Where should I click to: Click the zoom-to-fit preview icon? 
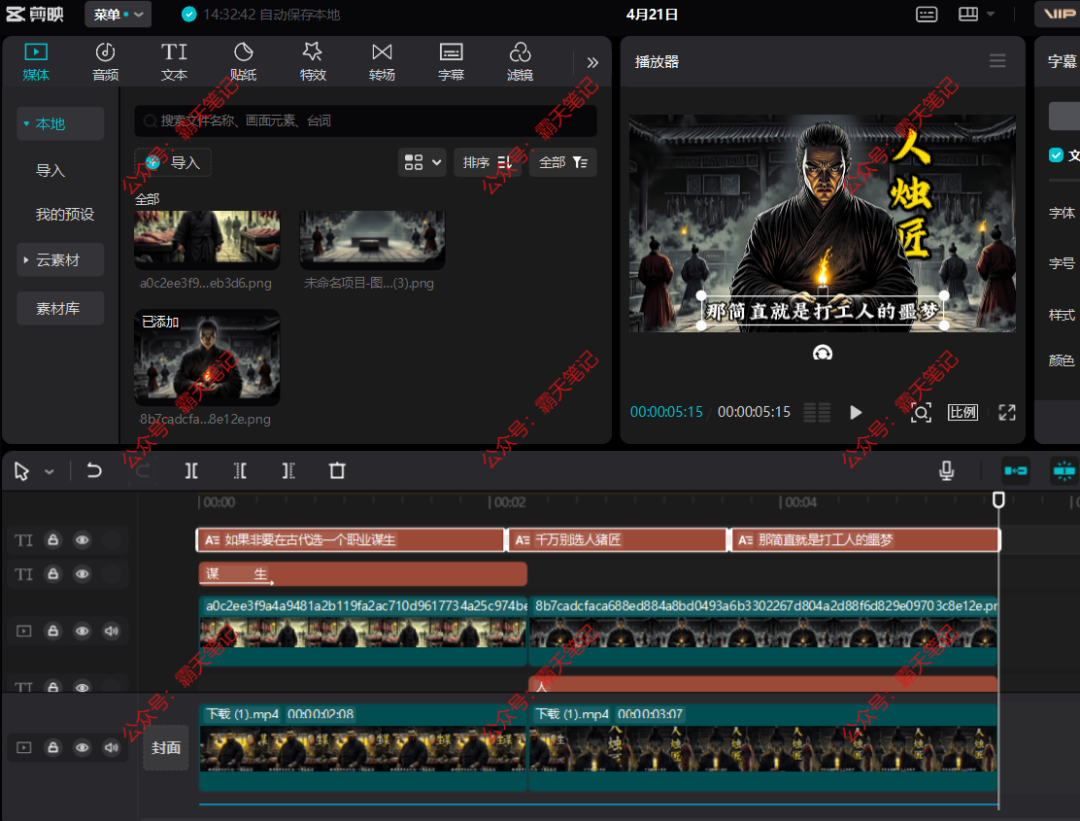coord(921,412)
